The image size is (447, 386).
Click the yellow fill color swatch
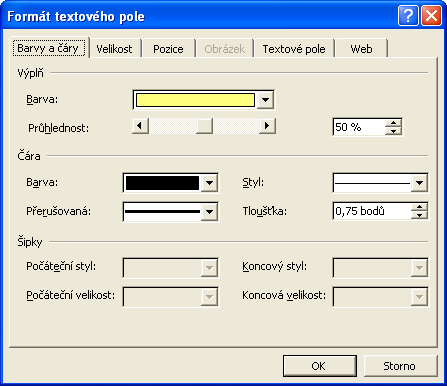click(x=195, y=100)
